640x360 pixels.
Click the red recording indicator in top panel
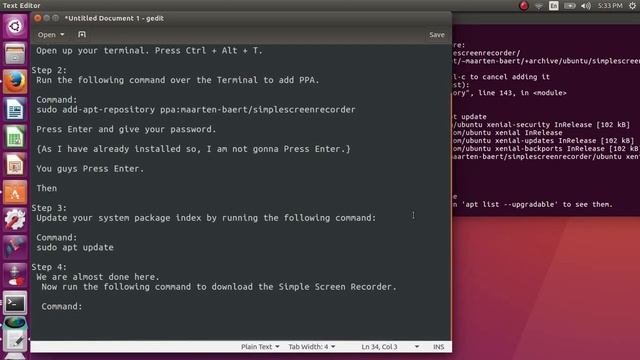click(x=524, y=6)
